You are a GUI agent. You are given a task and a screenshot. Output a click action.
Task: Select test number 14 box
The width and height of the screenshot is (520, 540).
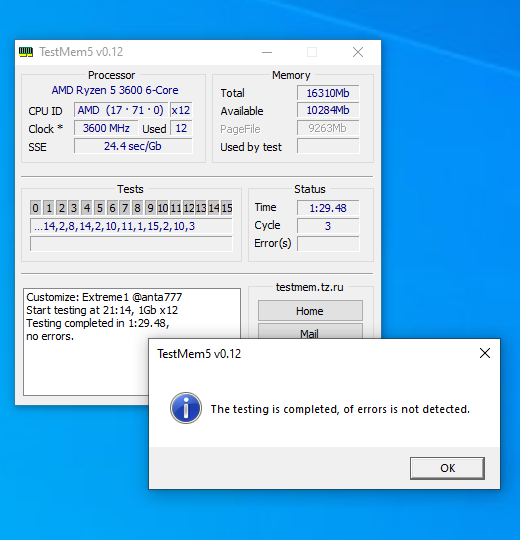click(x=214, y=208)
